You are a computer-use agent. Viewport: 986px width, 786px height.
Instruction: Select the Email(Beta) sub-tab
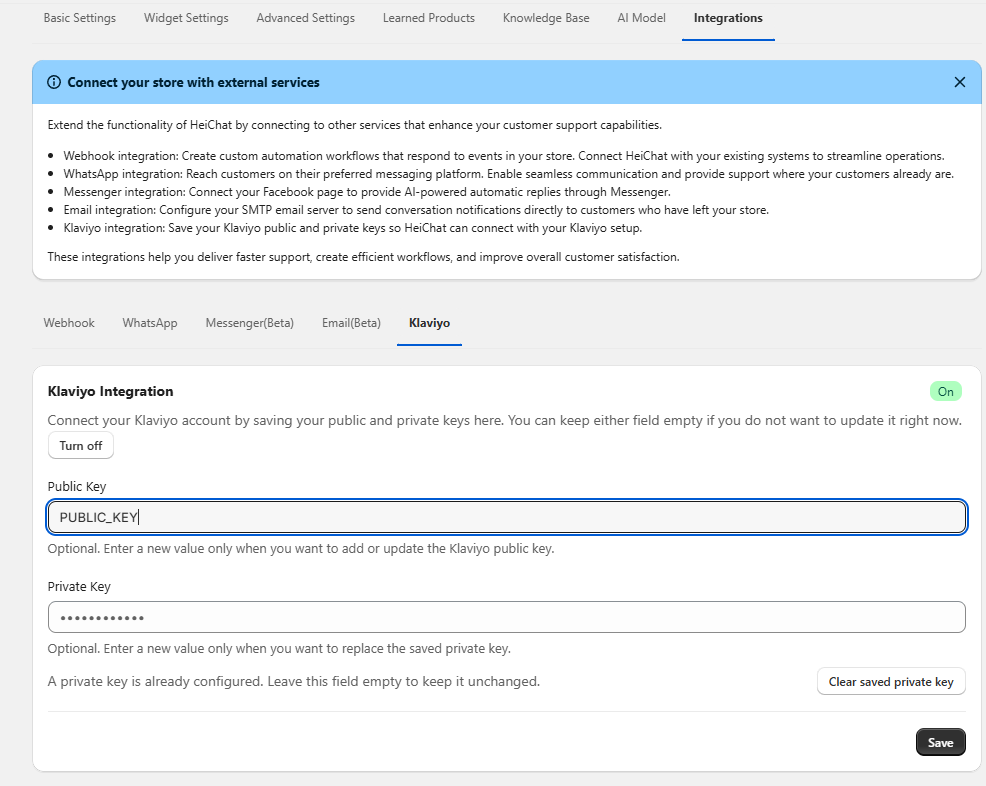pyautogui.click(x=351, y=323)
